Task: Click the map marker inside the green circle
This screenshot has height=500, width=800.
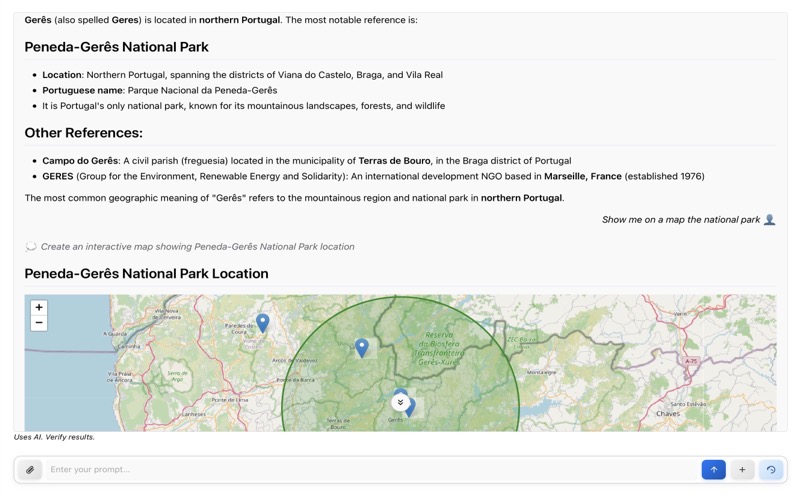Action: [x=362, y=347]
